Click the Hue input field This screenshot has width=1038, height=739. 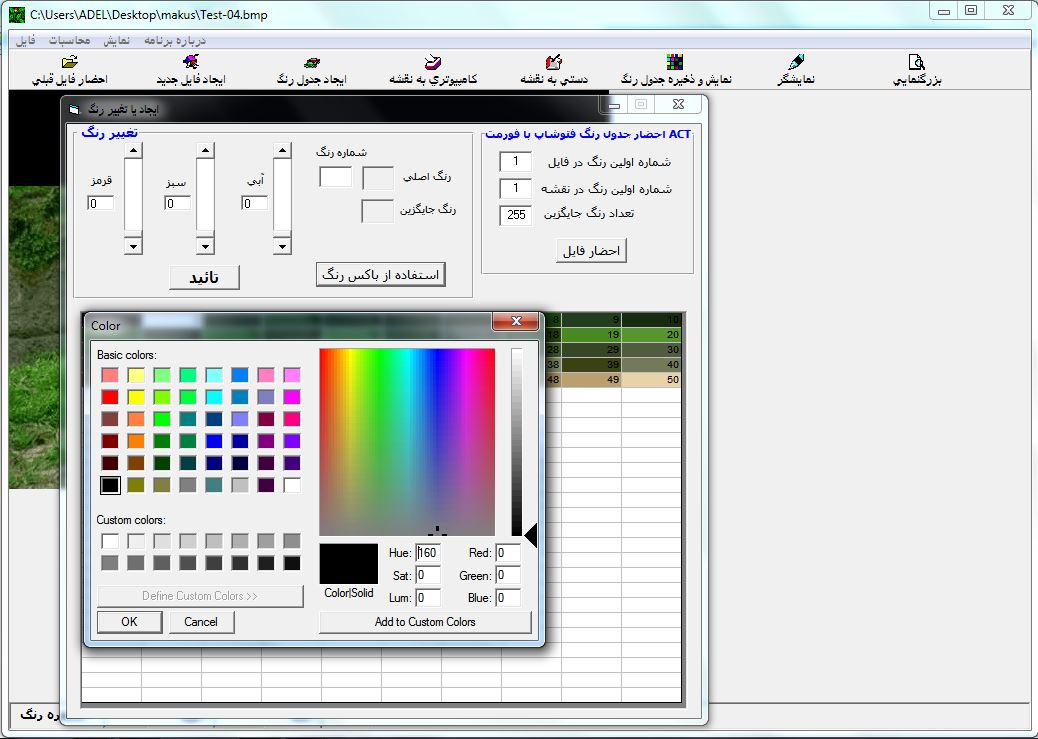coord(428,553)
